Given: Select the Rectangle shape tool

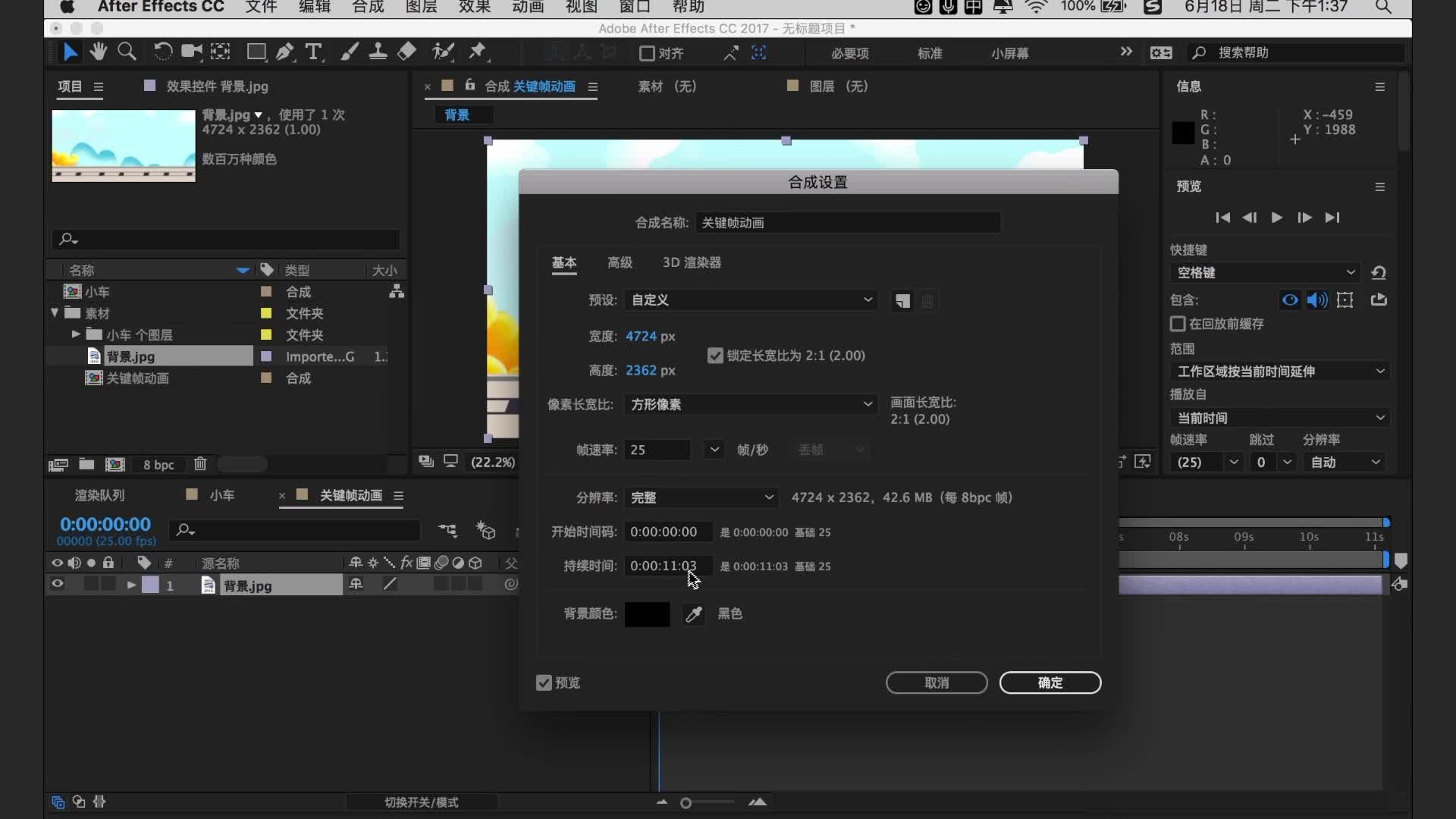Looking at the screenshot, I should 256,52.
